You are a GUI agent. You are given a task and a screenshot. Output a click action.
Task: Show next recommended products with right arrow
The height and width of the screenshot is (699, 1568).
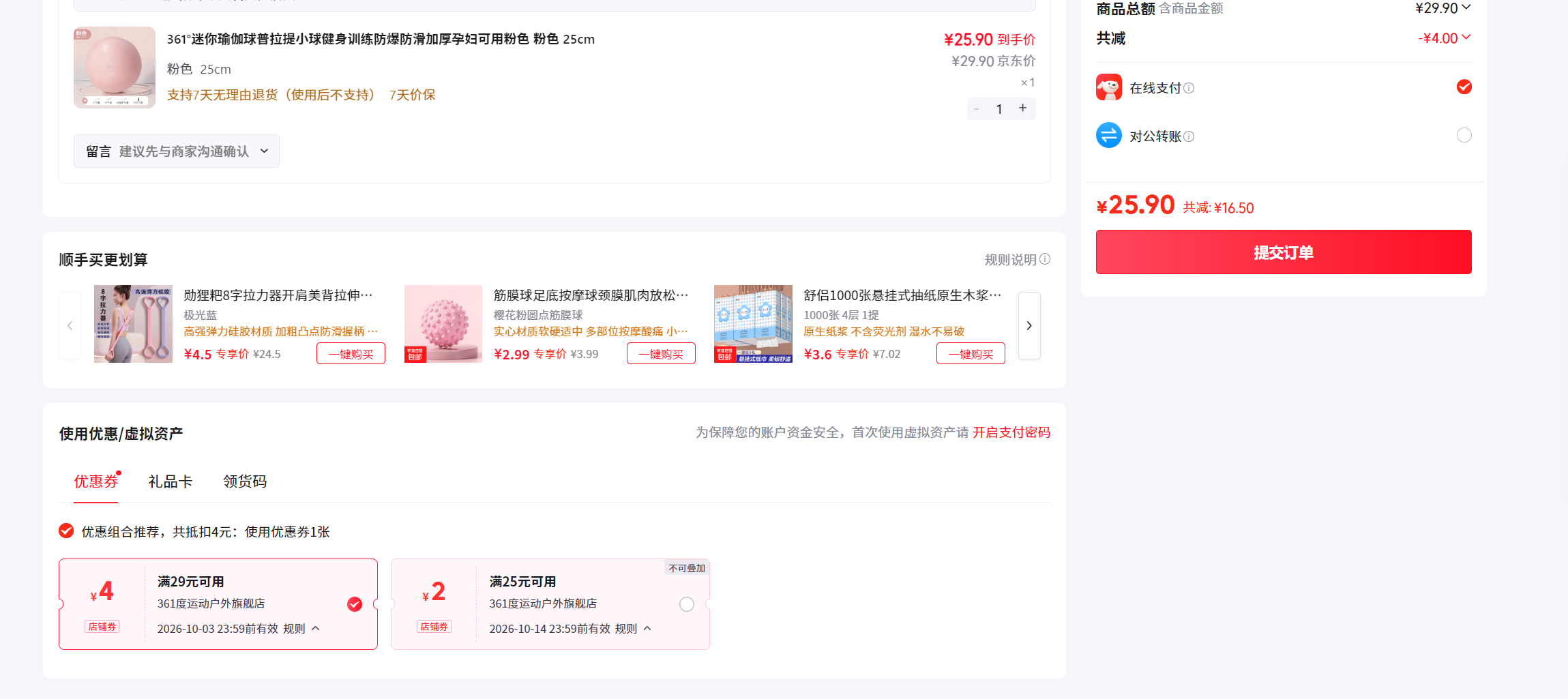pos(1029,325)
